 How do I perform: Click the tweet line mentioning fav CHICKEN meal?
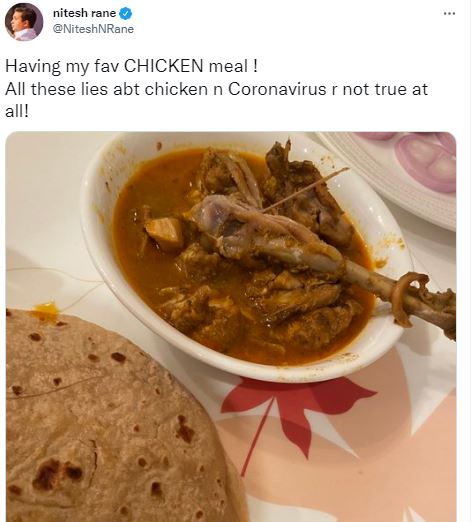(131, 66)
